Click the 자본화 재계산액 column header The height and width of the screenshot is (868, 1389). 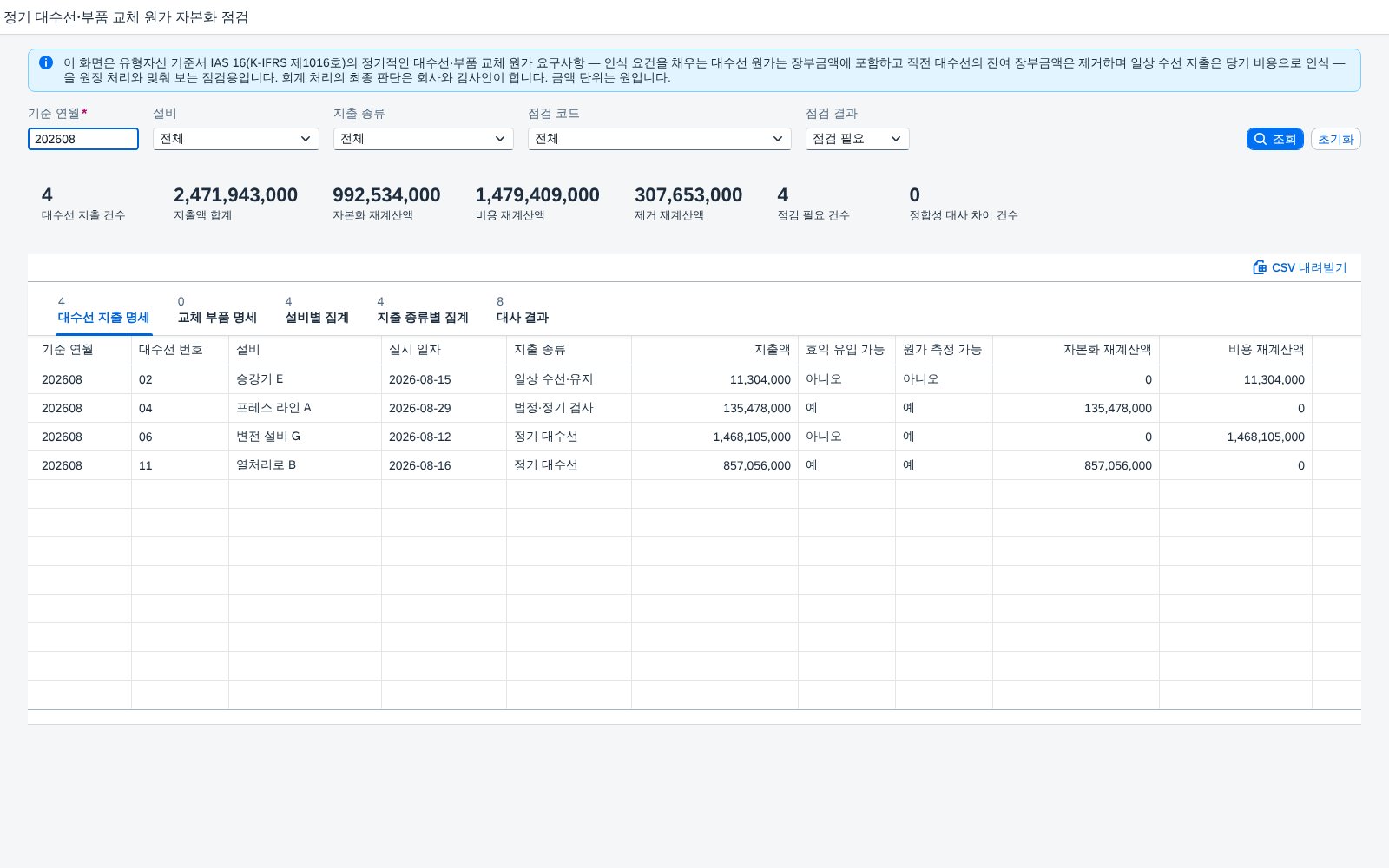[x=1076, y=350]
